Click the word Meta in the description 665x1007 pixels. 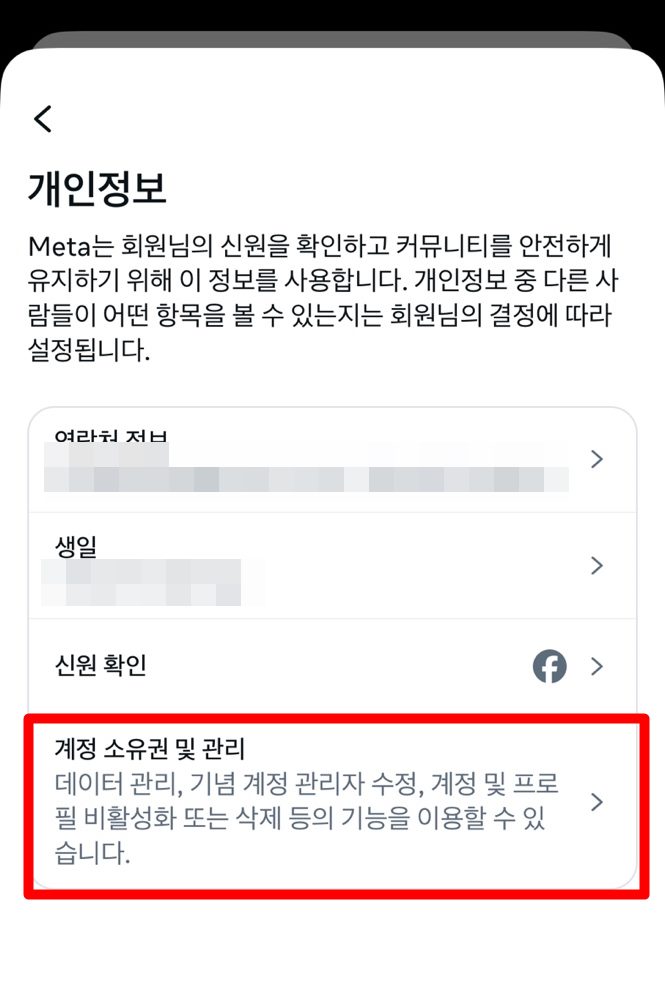[62, 246]
